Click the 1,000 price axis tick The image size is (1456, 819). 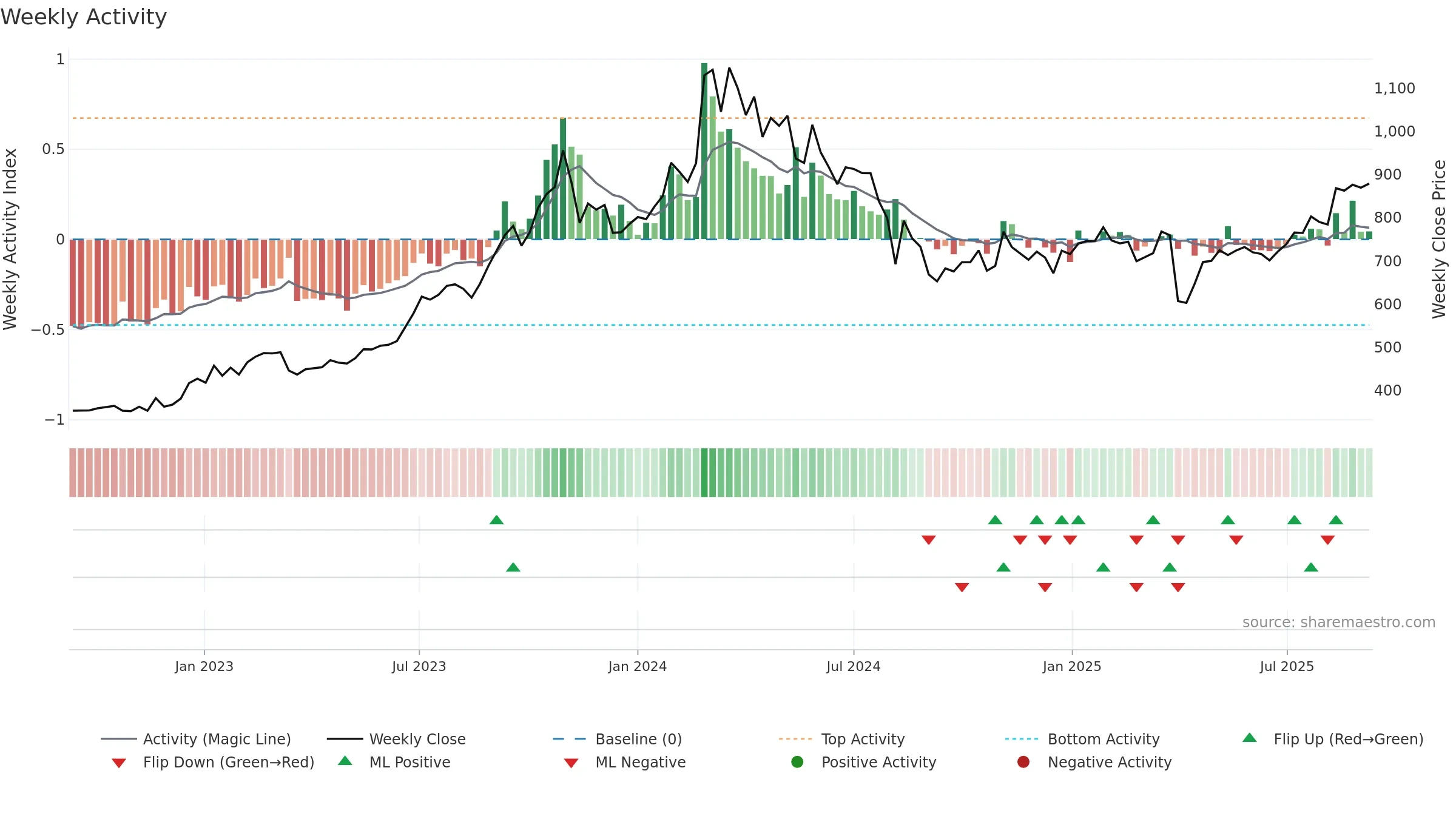1395,132
